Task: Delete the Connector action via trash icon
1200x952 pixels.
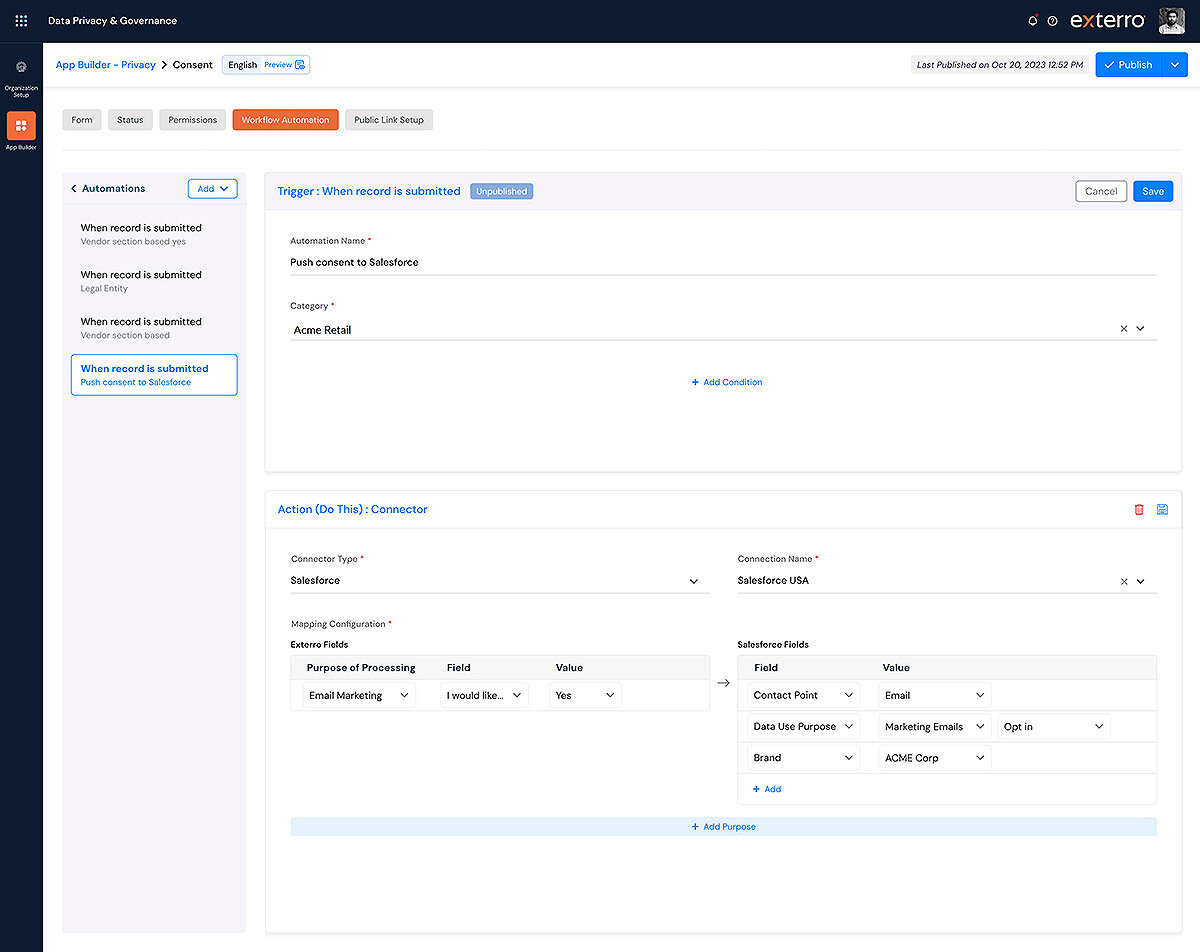Action: [x=1139, y=509]
